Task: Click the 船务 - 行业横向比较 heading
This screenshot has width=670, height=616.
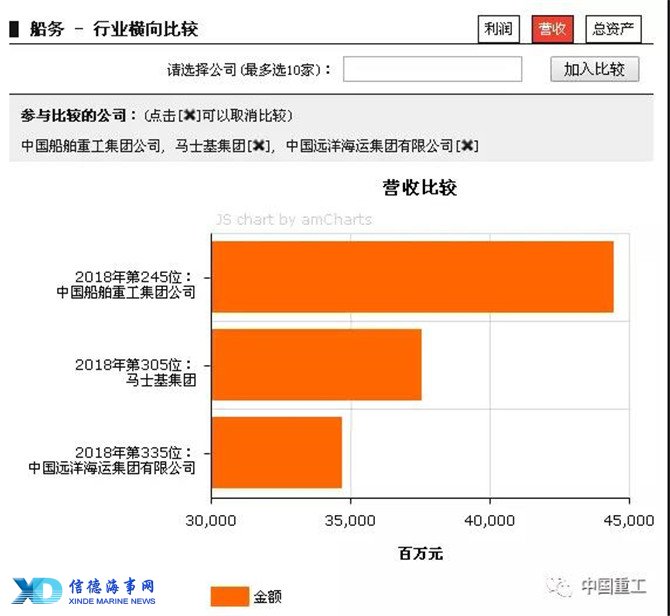Action: point(114,29)
